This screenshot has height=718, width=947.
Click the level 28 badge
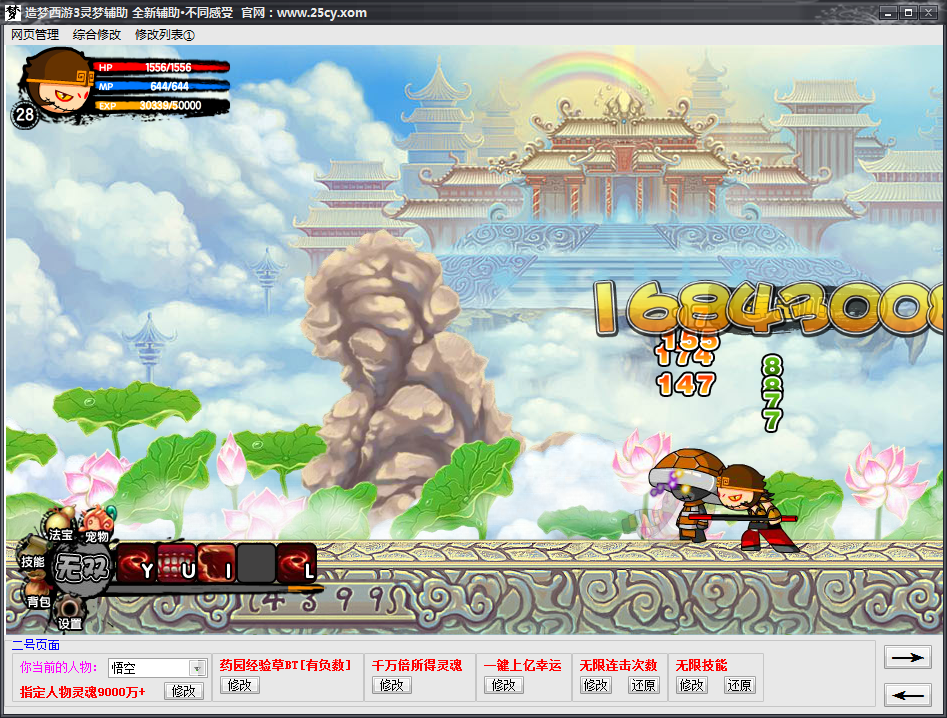tap(25, 114)
